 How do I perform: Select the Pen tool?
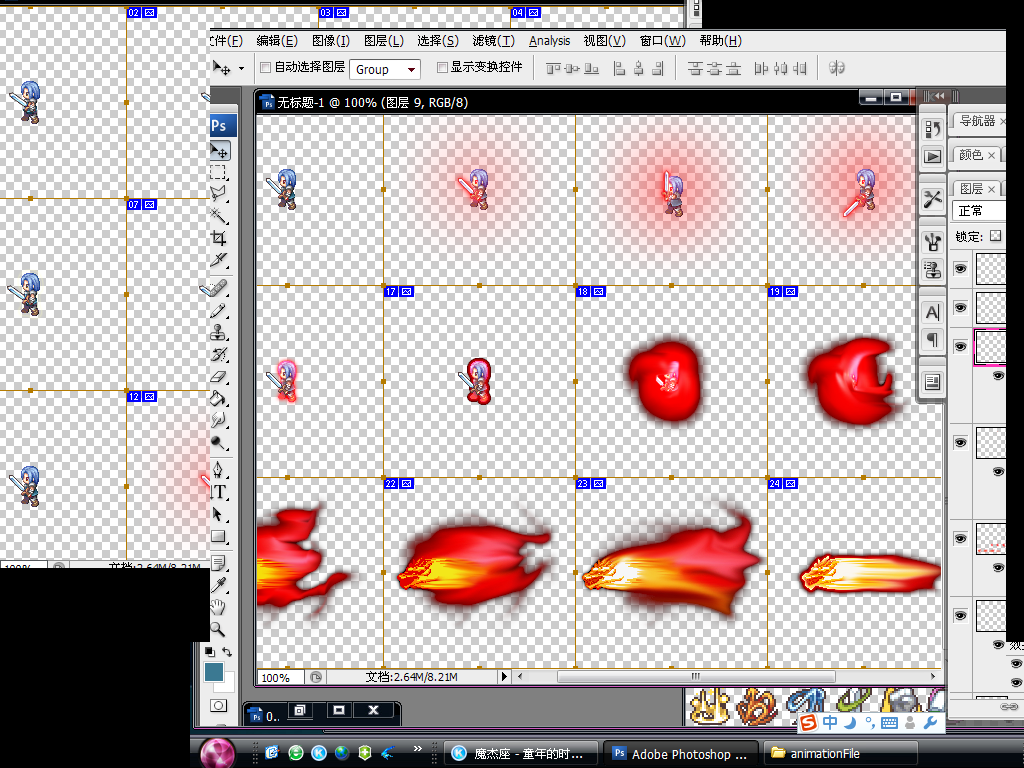point(218,470)
